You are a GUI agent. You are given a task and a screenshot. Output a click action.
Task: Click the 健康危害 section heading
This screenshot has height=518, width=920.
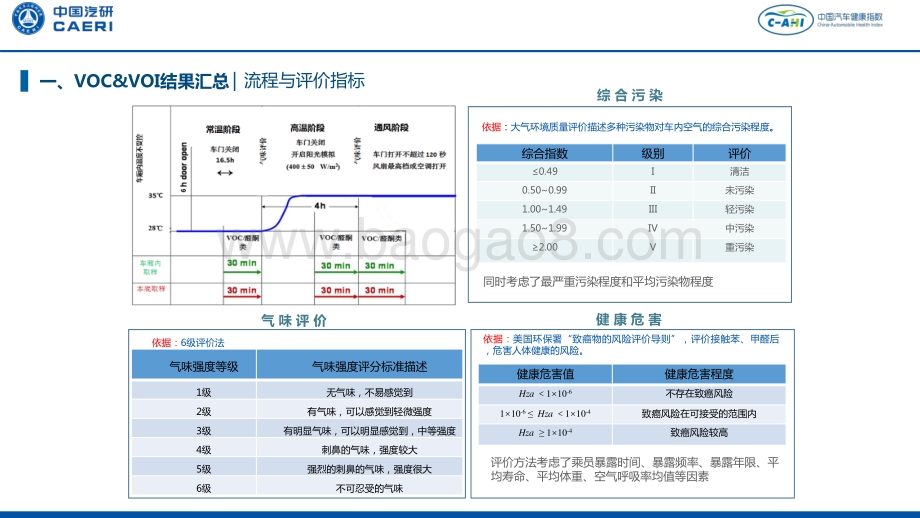tap(629, 320)
